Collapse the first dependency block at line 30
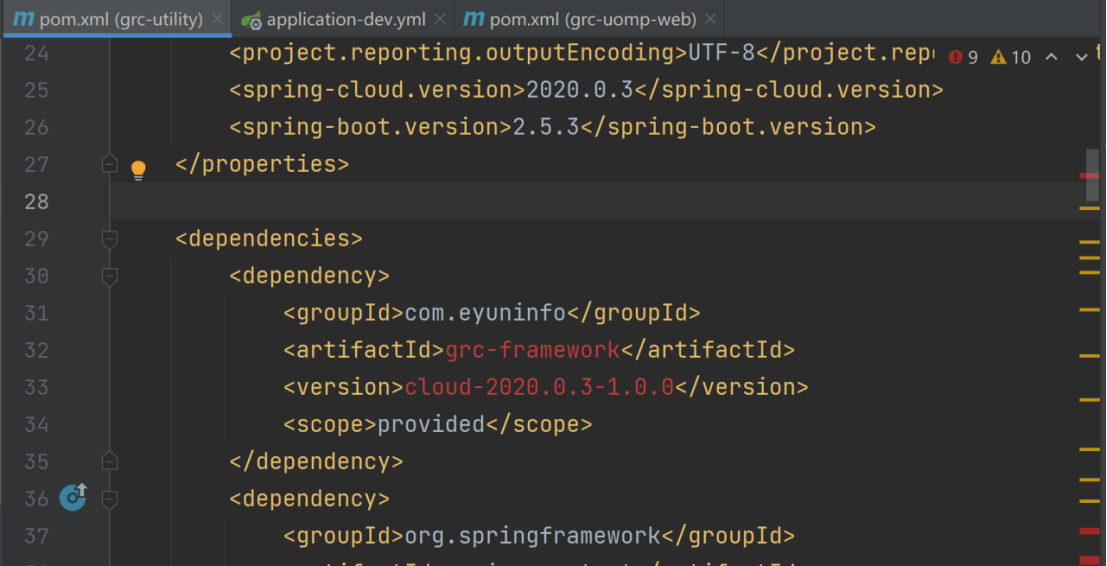 (110, 276)
